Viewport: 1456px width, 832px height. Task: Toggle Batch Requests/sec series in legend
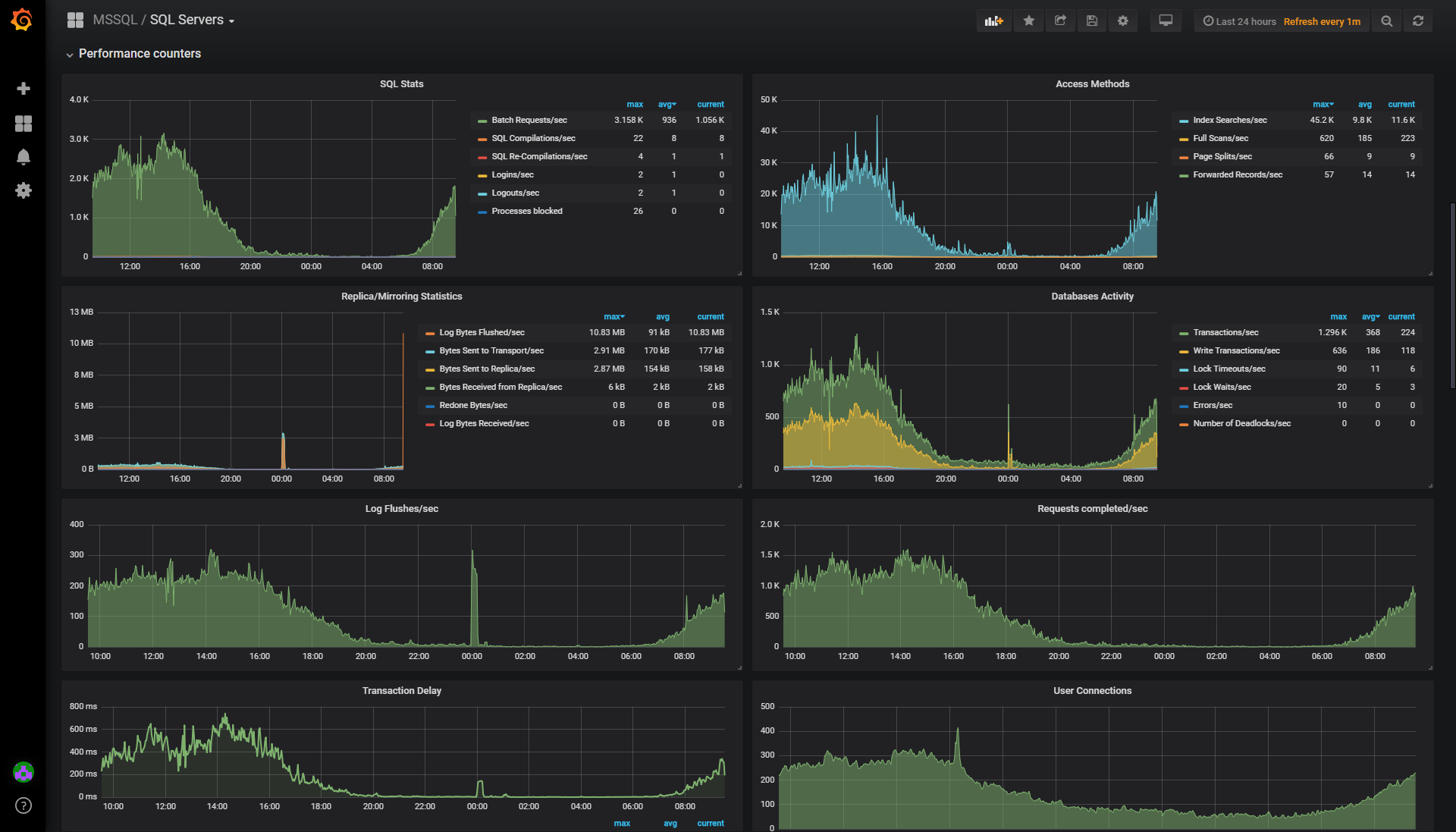529,120
